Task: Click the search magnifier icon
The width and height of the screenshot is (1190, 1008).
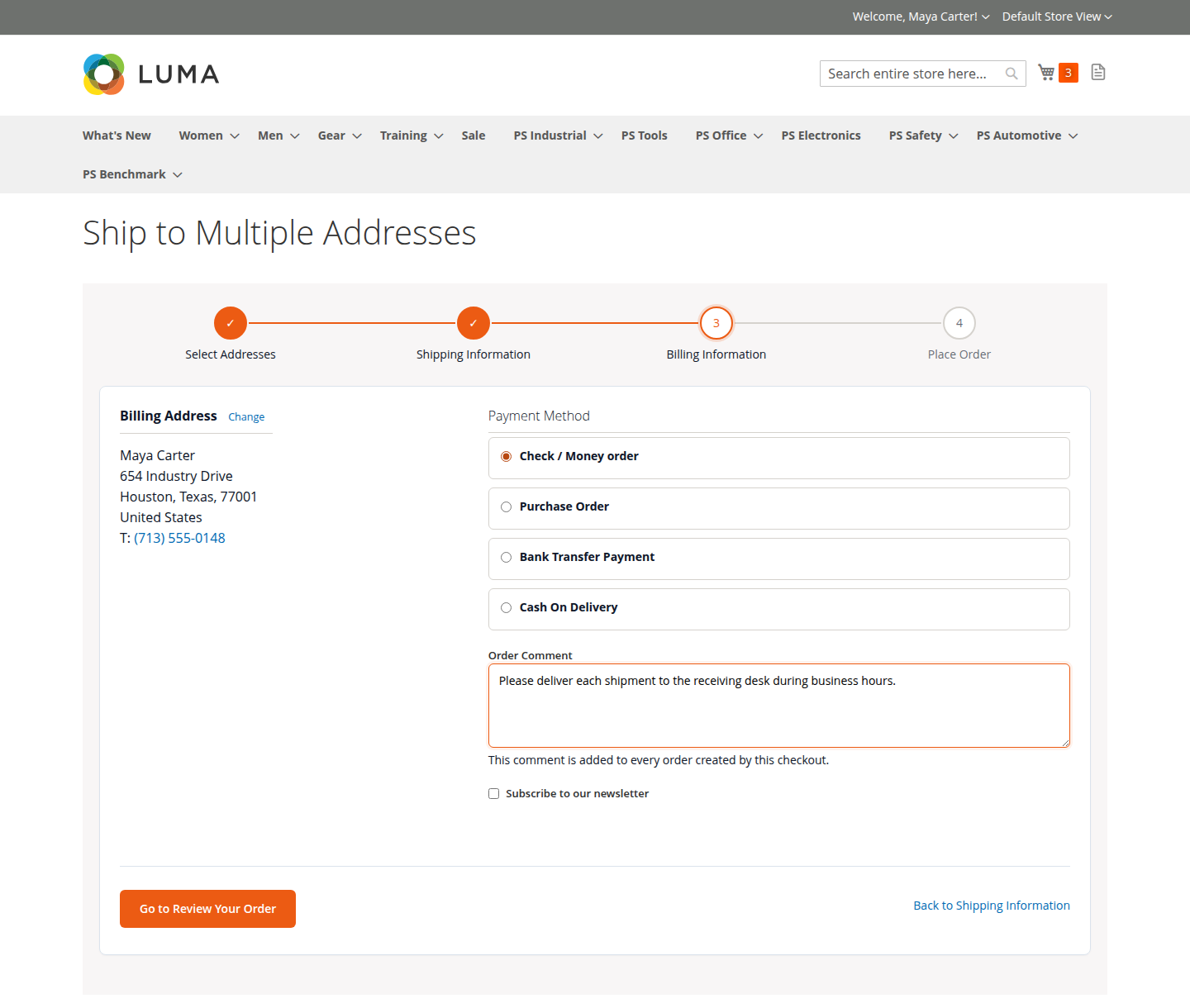Action: (x=1011, y=74)
